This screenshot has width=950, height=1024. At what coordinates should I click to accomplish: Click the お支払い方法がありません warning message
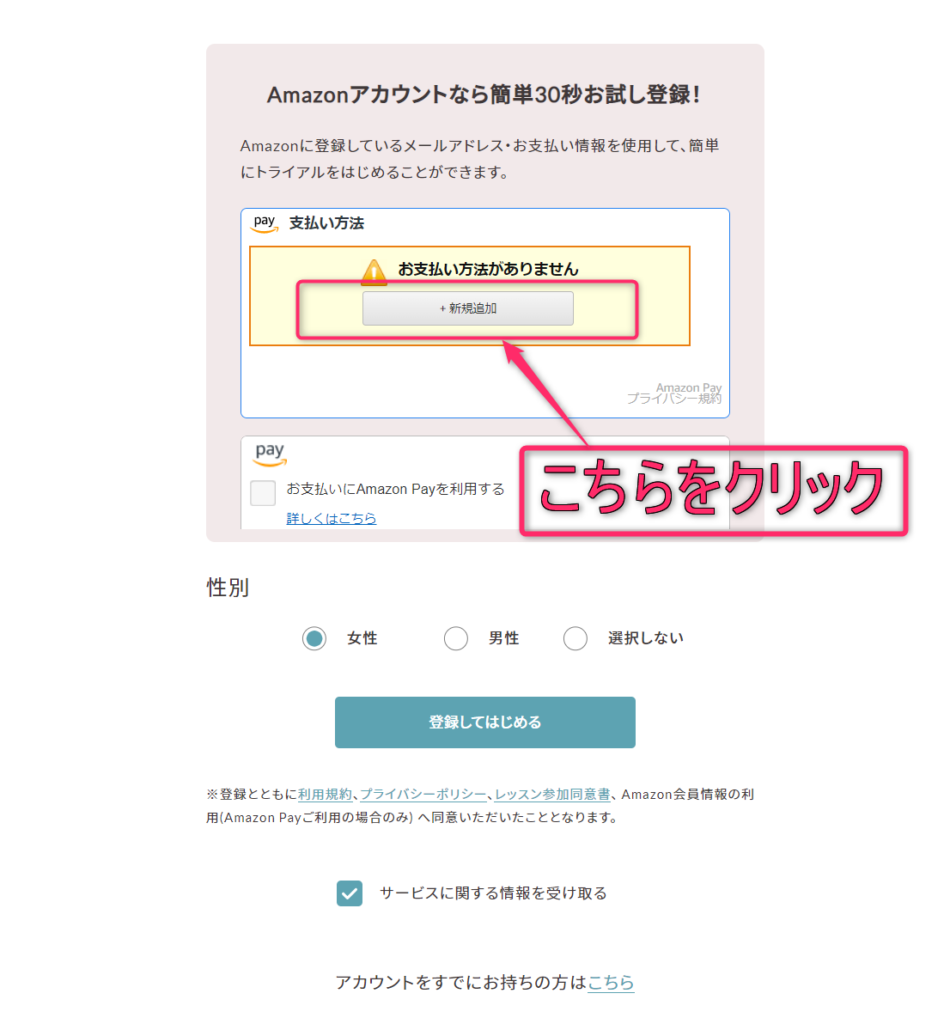pos(488,269)
